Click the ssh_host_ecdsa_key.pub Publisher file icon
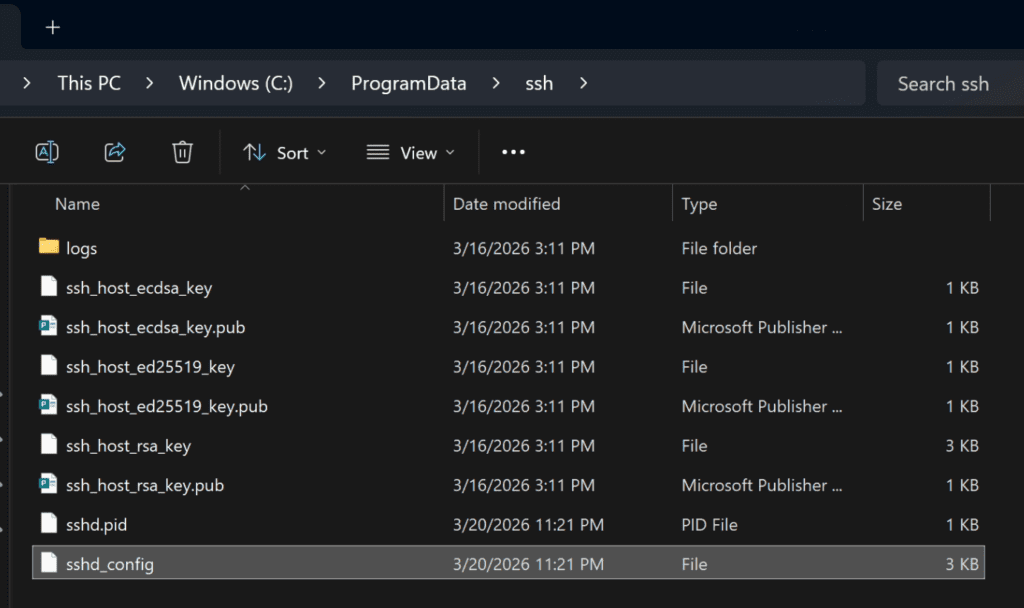 coord(49,327)
